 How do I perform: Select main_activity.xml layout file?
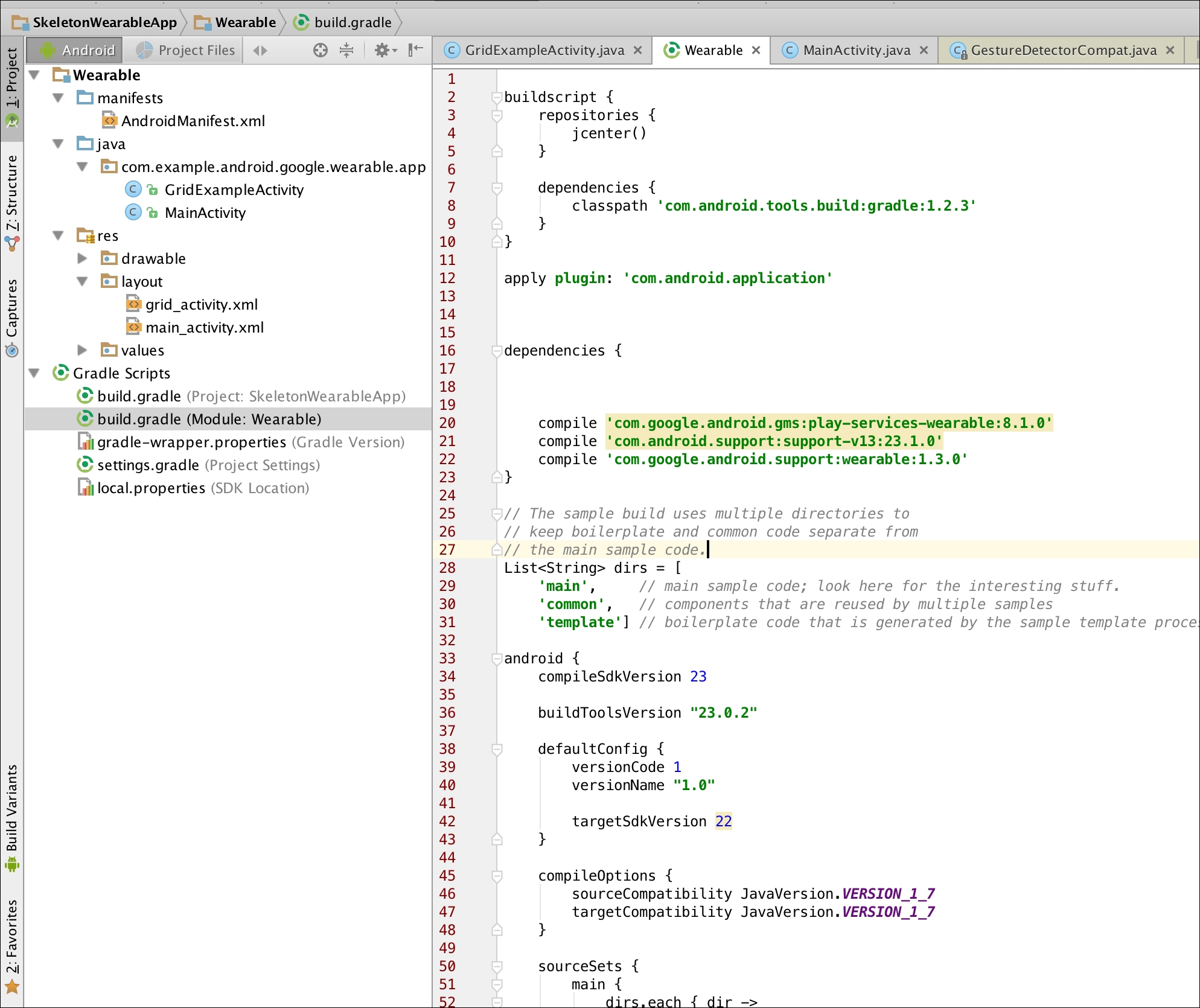pos(195,327)
